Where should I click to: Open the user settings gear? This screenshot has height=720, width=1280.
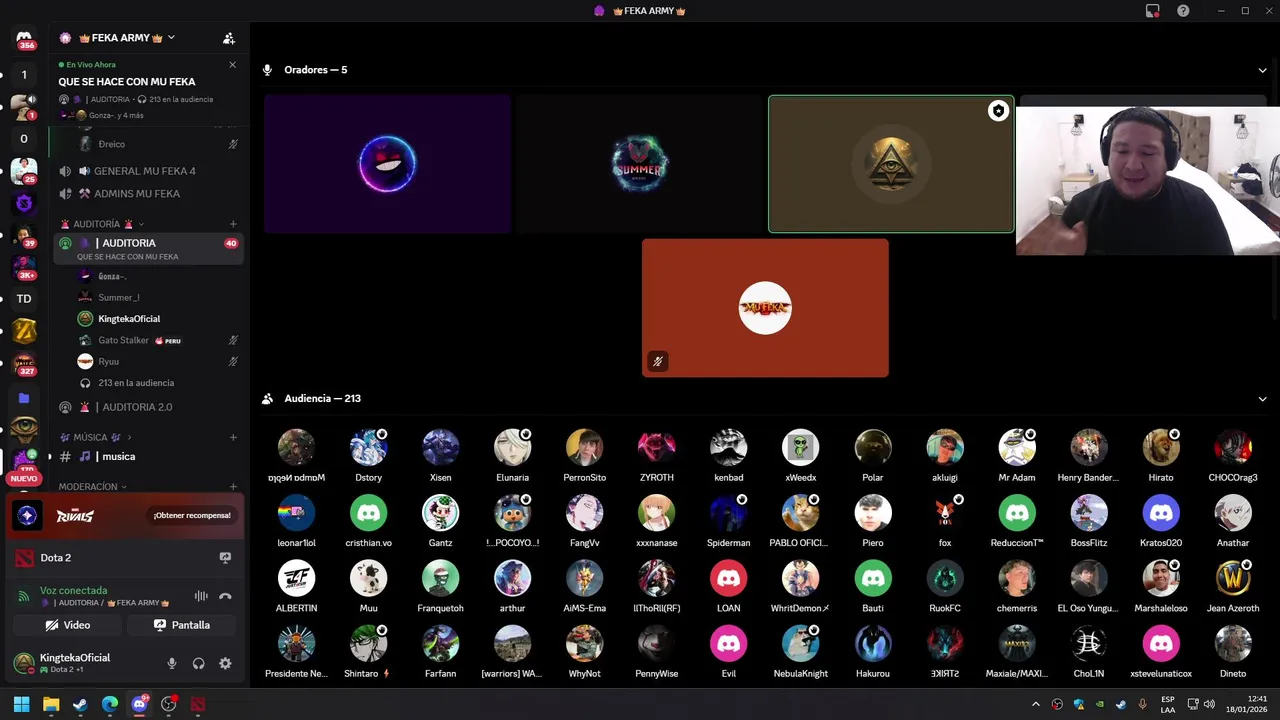pos(225,663)
